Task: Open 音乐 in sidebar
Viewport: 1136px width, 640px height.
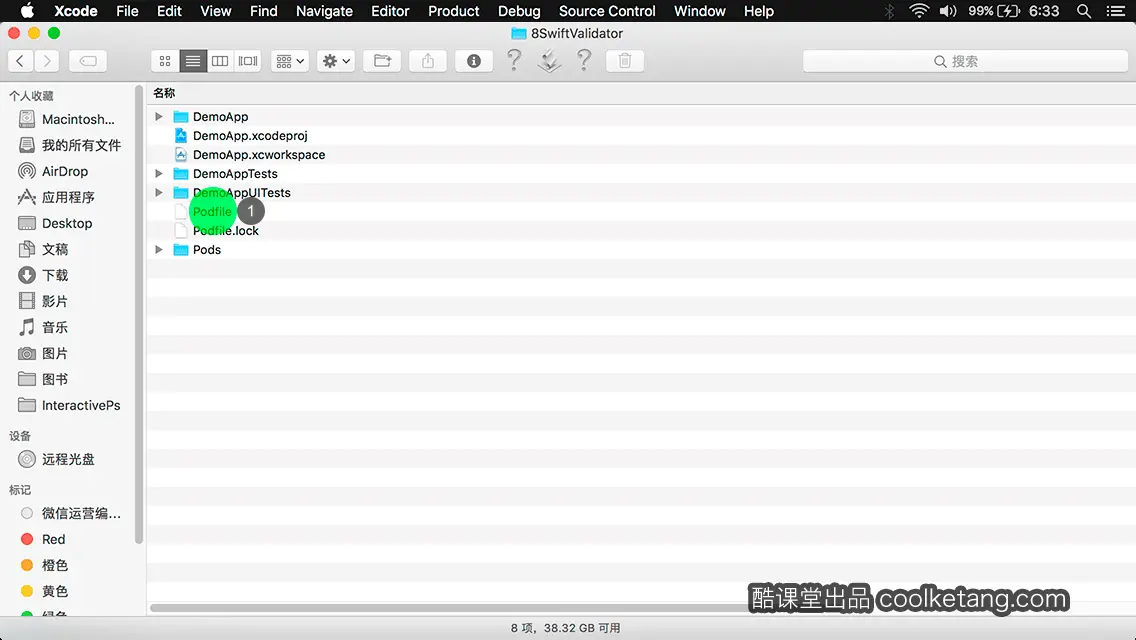Action: point(43,327)
